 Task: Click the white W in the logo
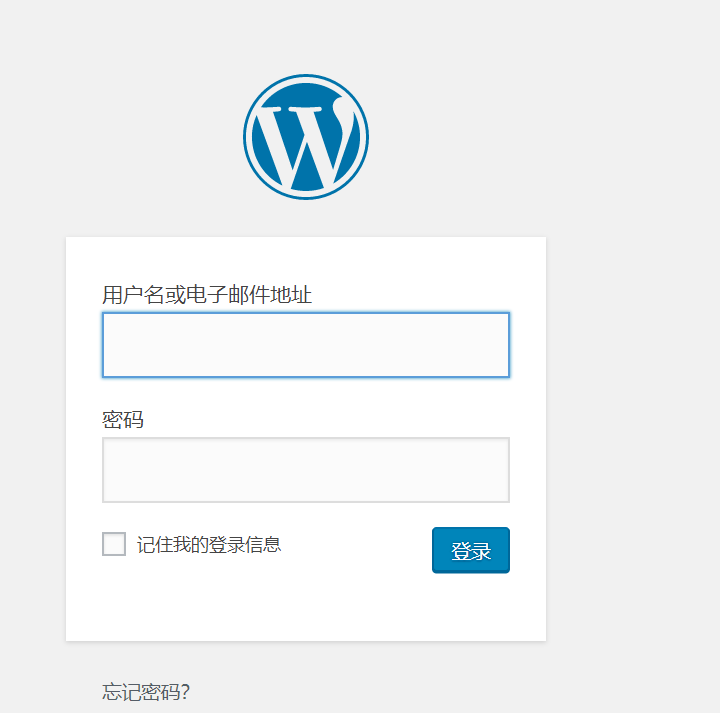306,140
